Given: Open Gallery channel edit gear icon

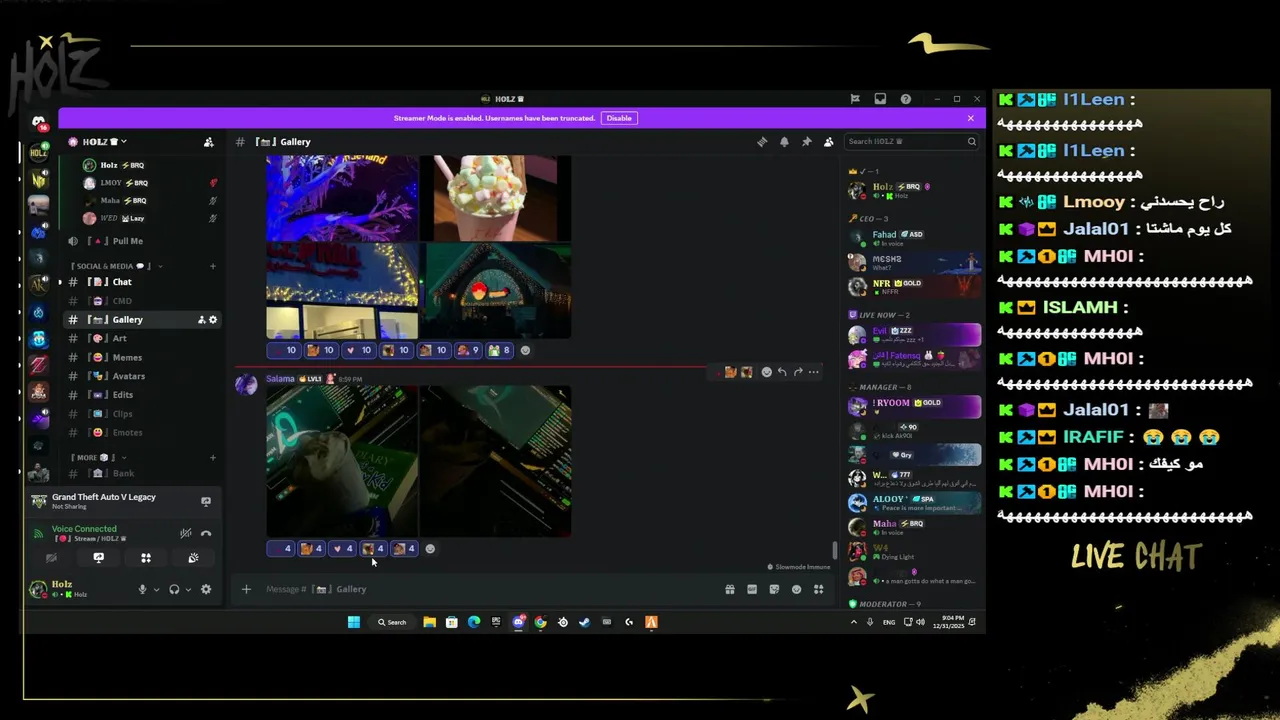Looking at the screenshot, I should 213,320.
